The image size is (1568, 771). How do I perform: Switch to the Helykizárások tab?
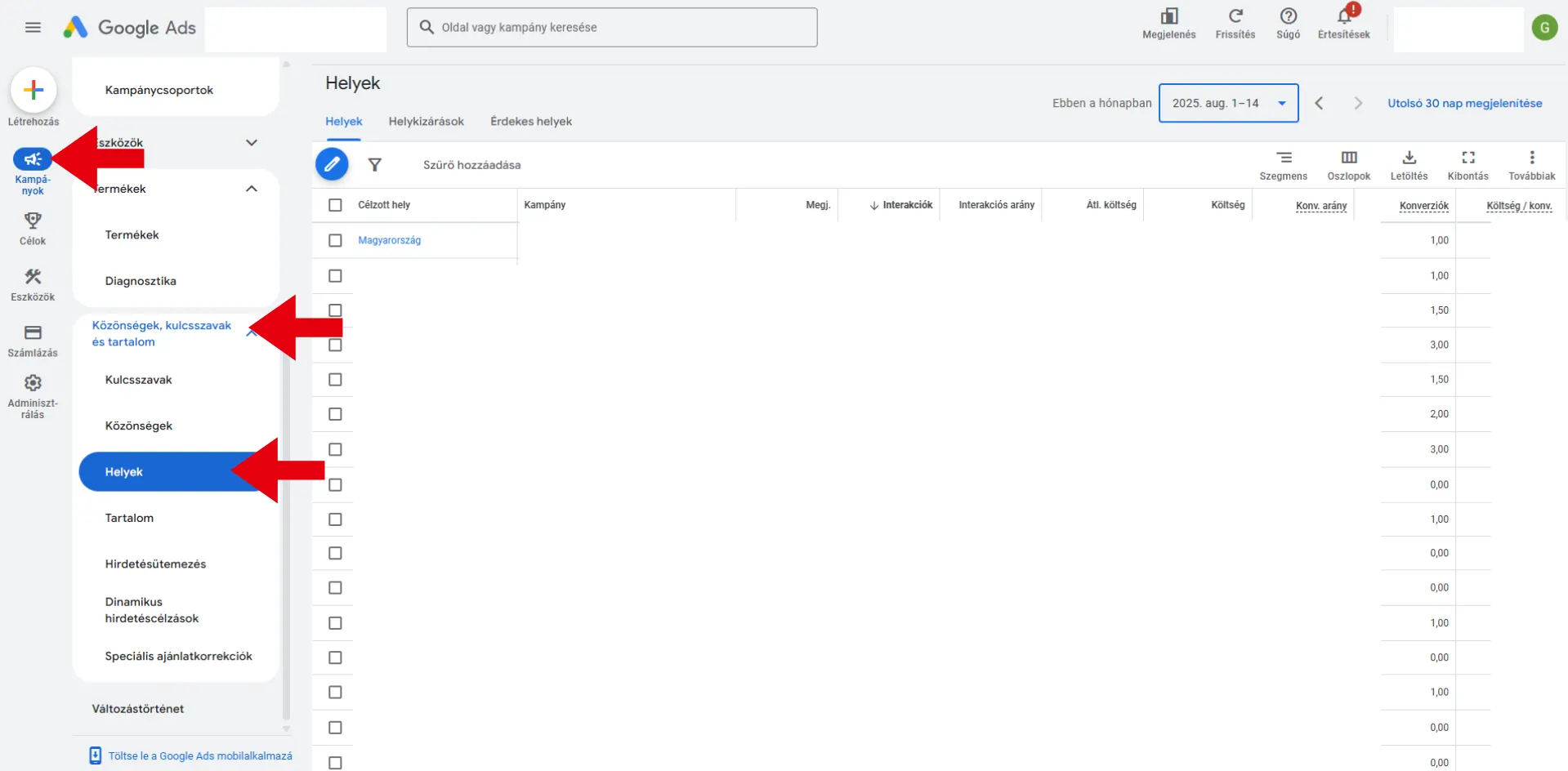pos(426,122)
